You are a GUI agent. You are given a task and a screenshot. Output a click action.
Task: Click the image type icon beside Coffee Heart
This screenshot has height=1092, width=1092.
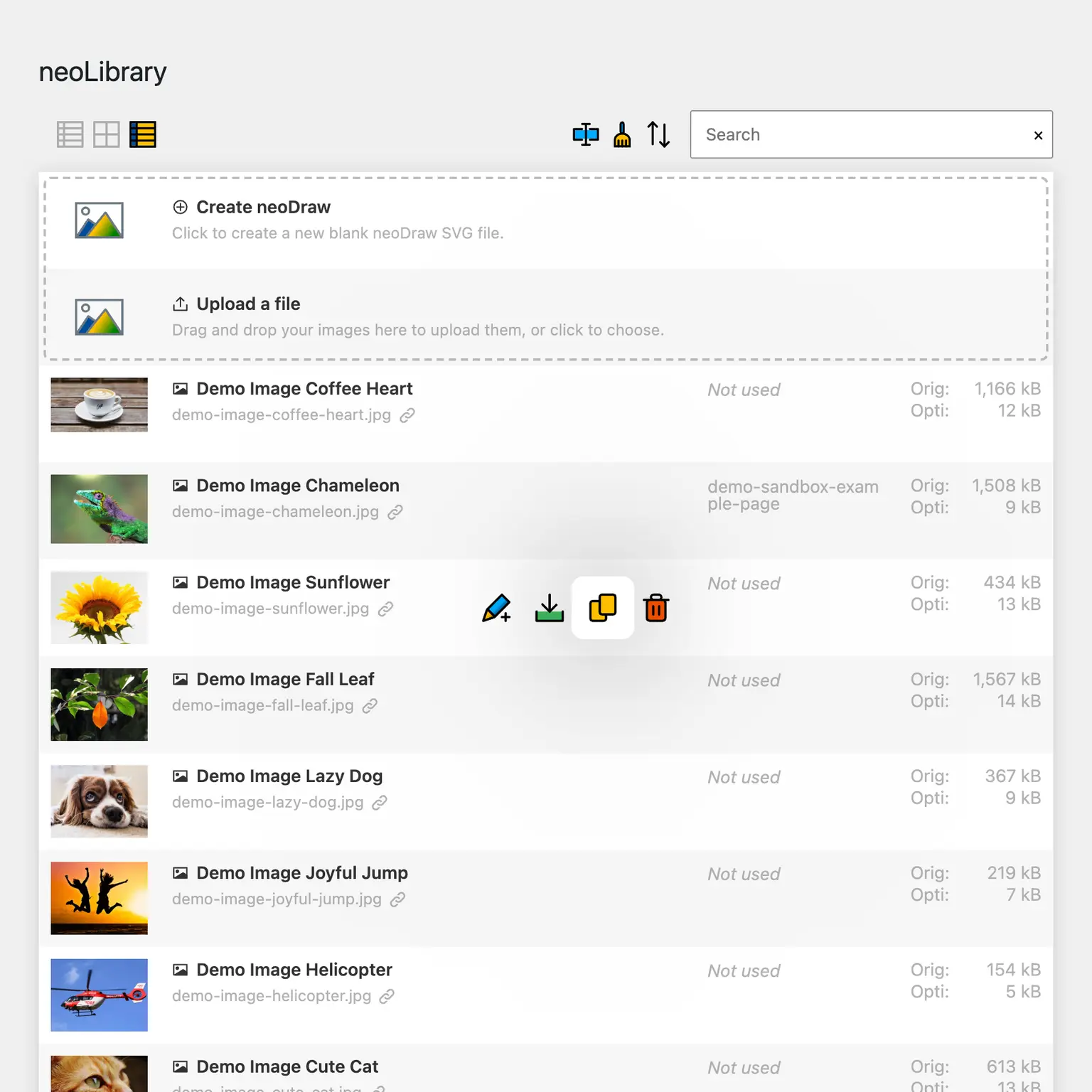click(x=181, y=389)
